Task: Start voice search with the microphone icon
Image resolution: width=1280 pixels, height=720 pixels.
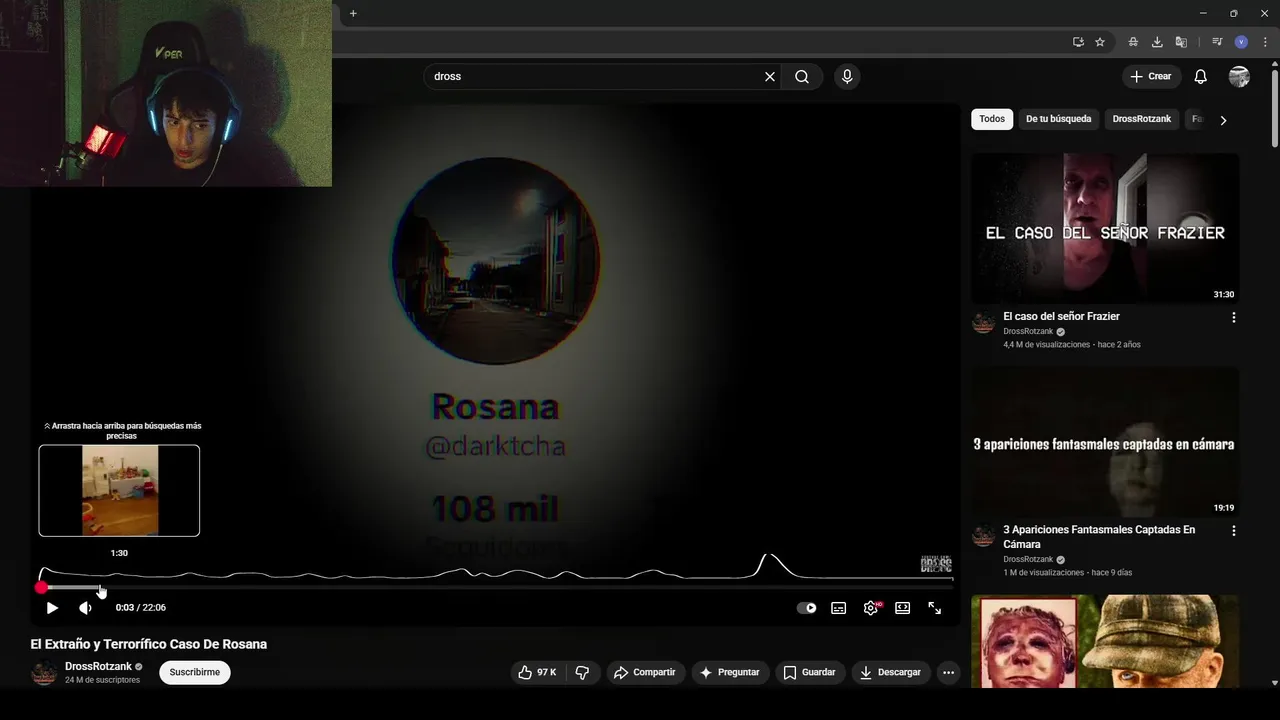Action: (847, 77)
